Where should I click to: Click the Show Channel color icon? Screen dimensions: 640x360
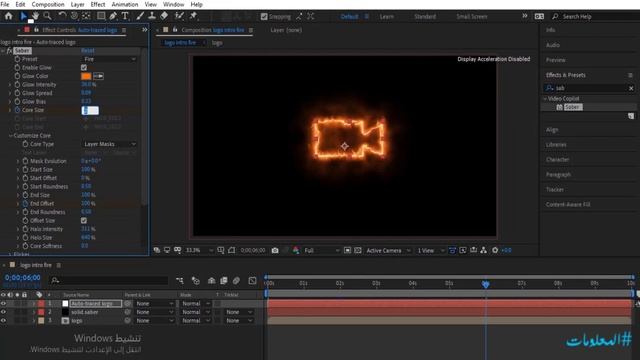pyautogui.click(x=296, y=250)
